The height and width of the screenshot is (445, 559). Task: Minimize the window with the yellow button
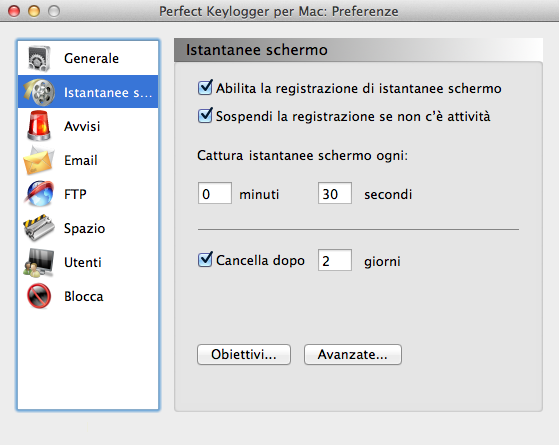(34, 11)
